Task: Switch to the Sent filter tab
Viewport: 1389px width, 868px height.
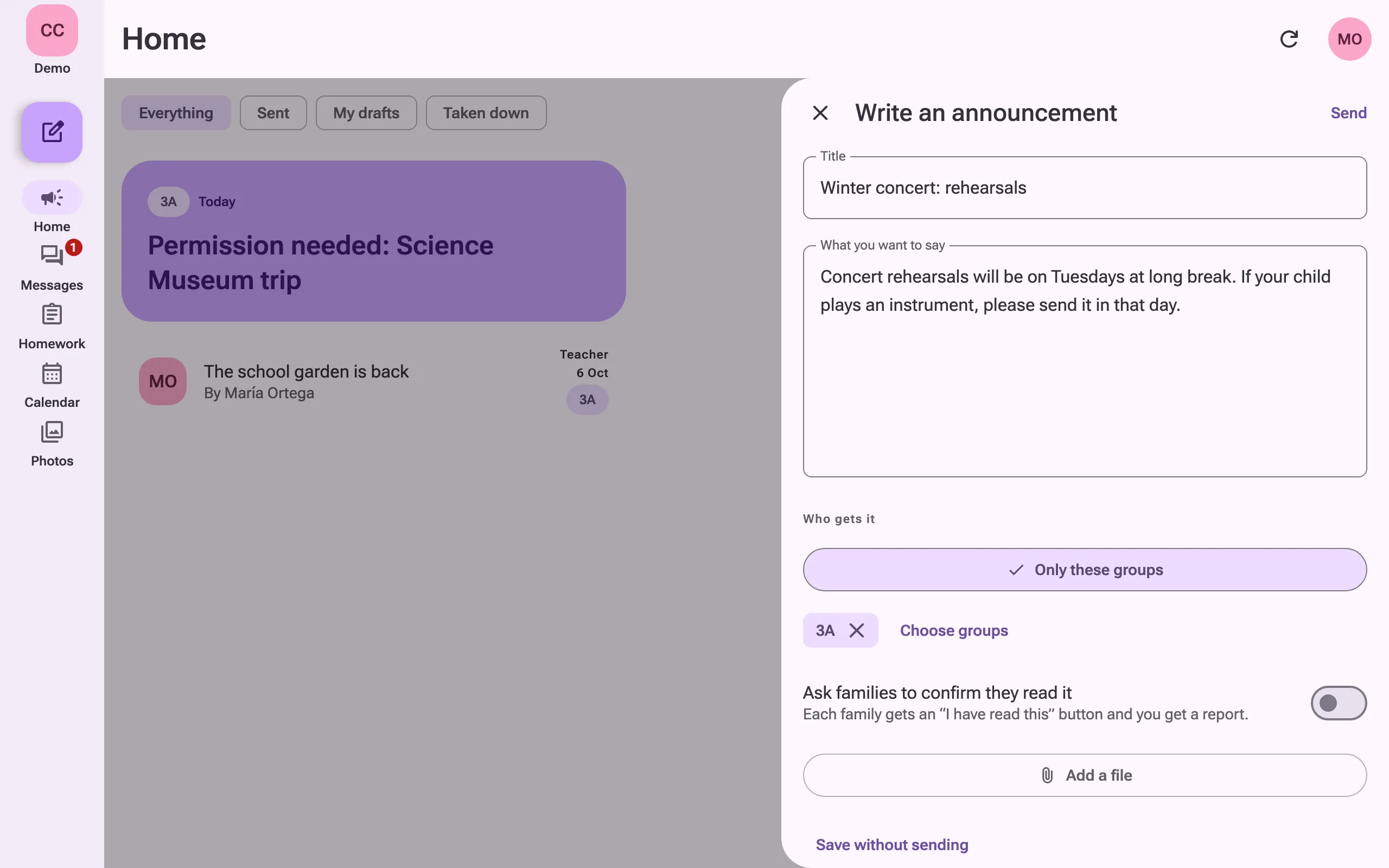Action: [272, 113]
